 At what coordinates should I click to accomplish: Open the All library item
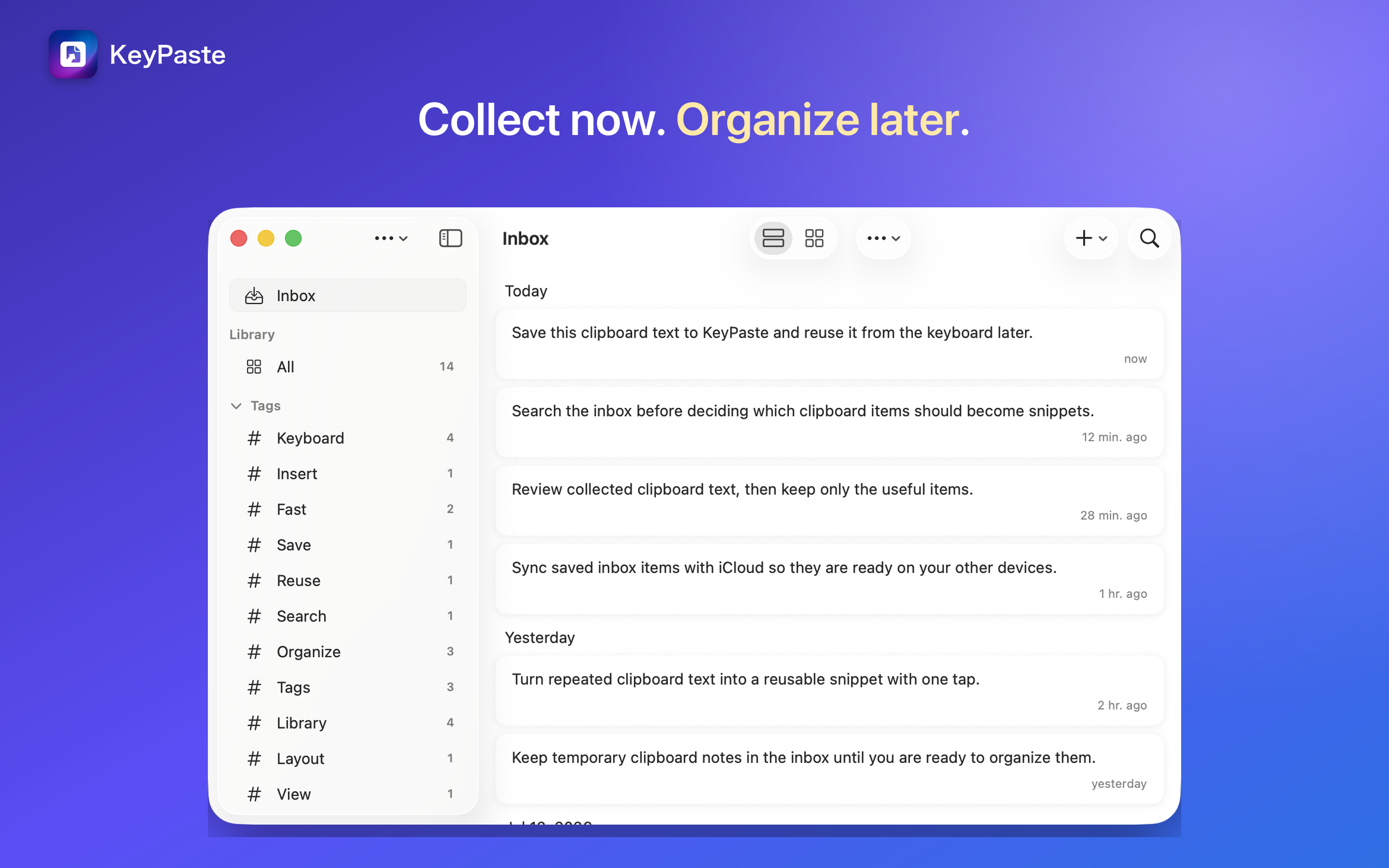tap(348, 367)
